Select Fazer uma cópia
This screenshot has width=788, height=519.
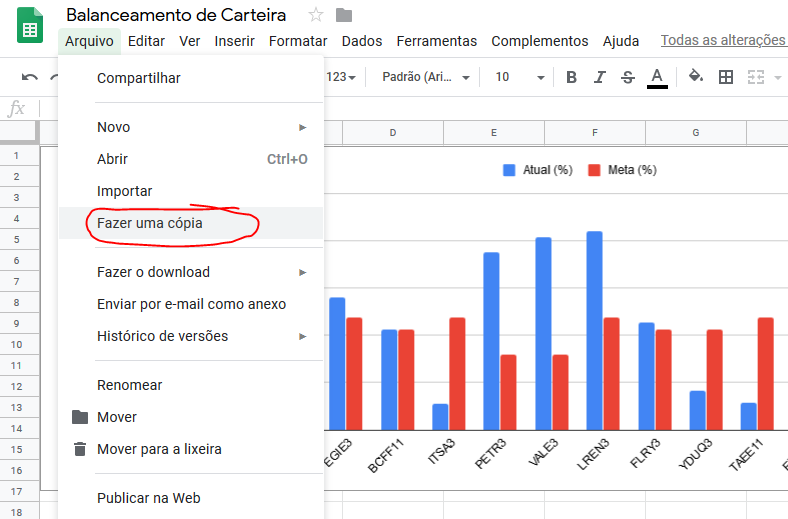(x=191, y=223)
